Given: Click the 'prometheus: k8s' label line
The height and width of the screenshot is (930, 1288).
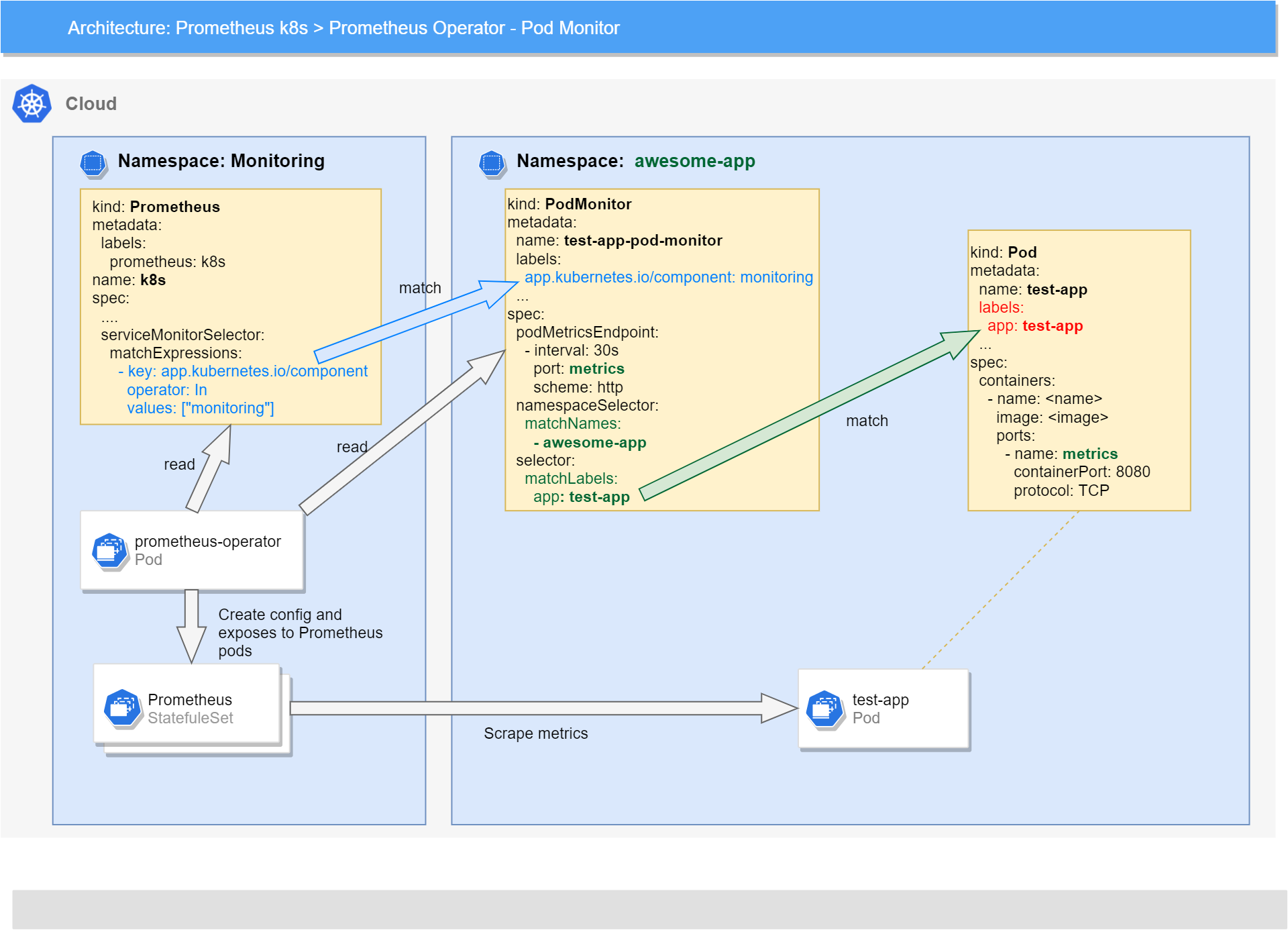Looking at the screenshot, I should (168, 262).
